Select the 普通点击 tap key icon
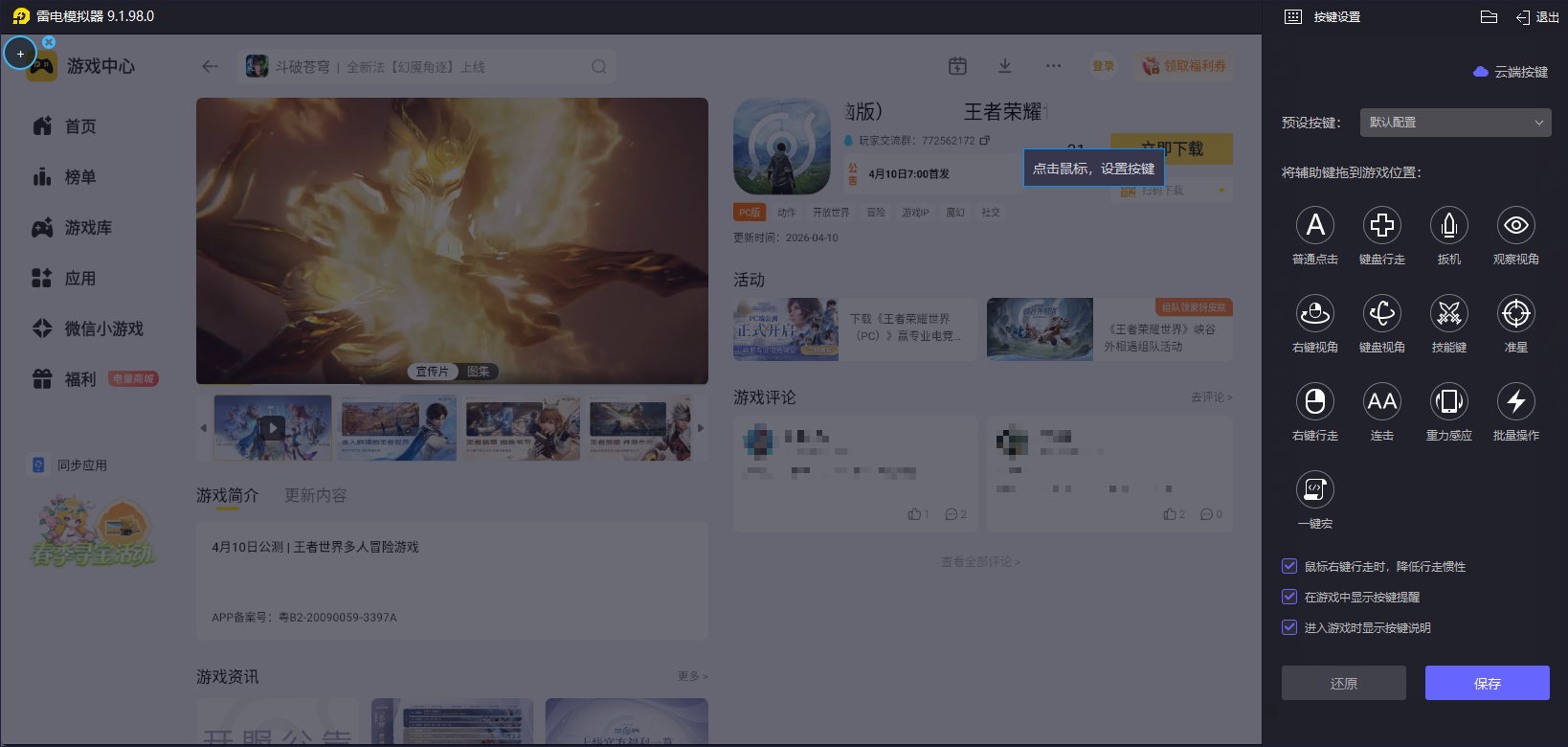 tap(1315, 225)
